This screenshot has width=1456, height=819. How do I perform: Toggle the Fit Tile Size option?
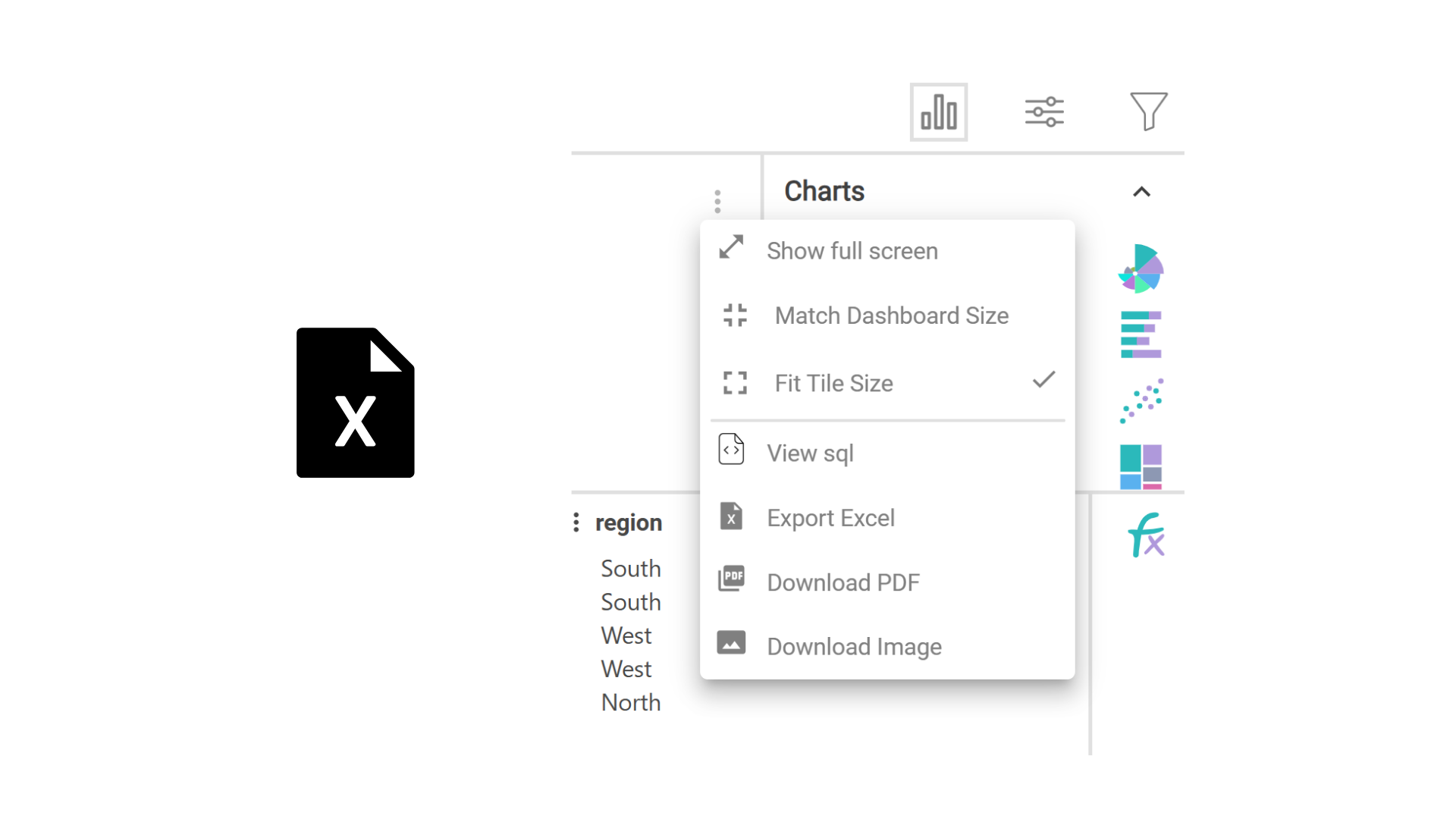(x=833, y=383)
